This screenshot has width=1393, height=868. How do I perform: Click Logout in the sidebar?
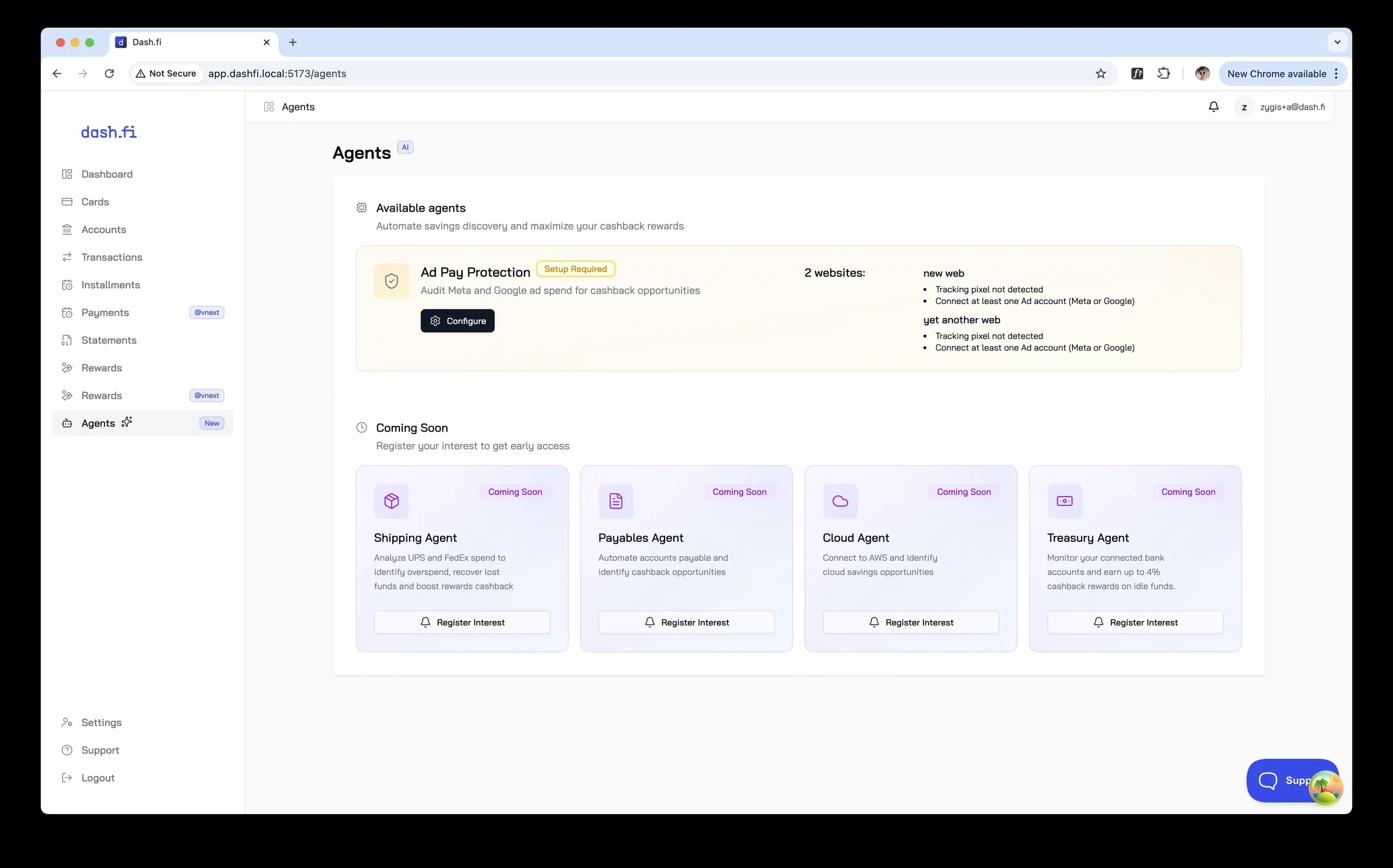point(142,778)
